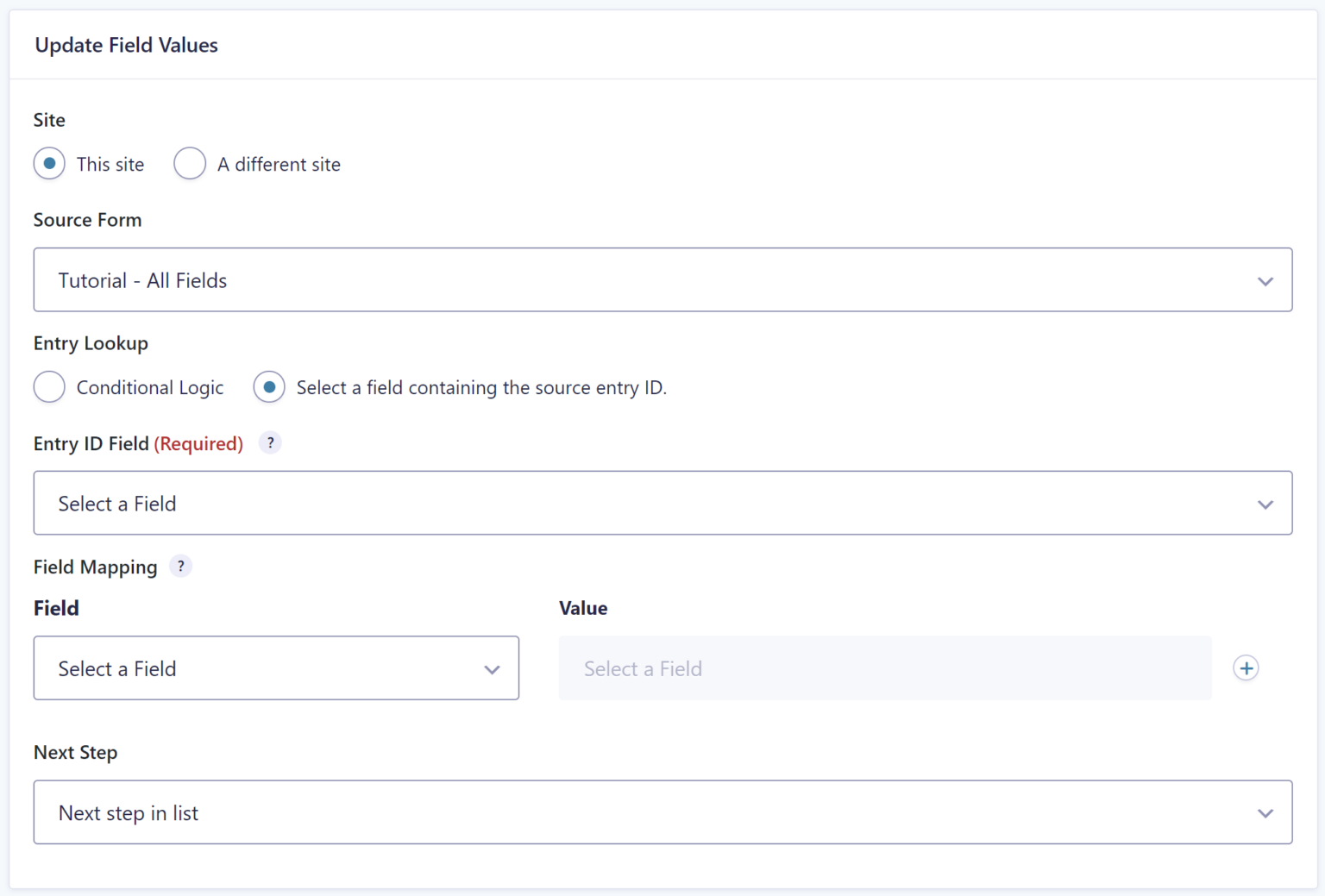Image resolution: width=1325 pixels, height=896 pixels.
Task: Click the "Entry ID Field (Required)" label
Action: pyautogui.click(x=138, y=444)
